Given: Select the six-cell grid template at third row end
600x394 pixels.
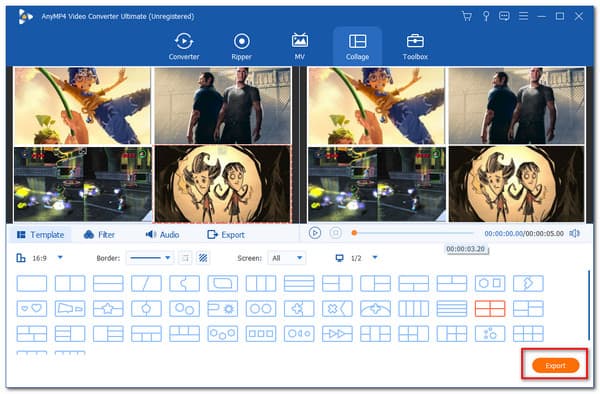Looking at the screenshot, I should (528, 334).
